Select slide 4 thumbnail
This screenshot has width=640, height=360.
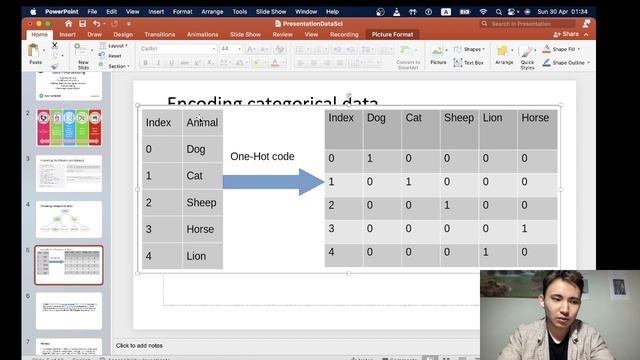click(x=69, y=219)
